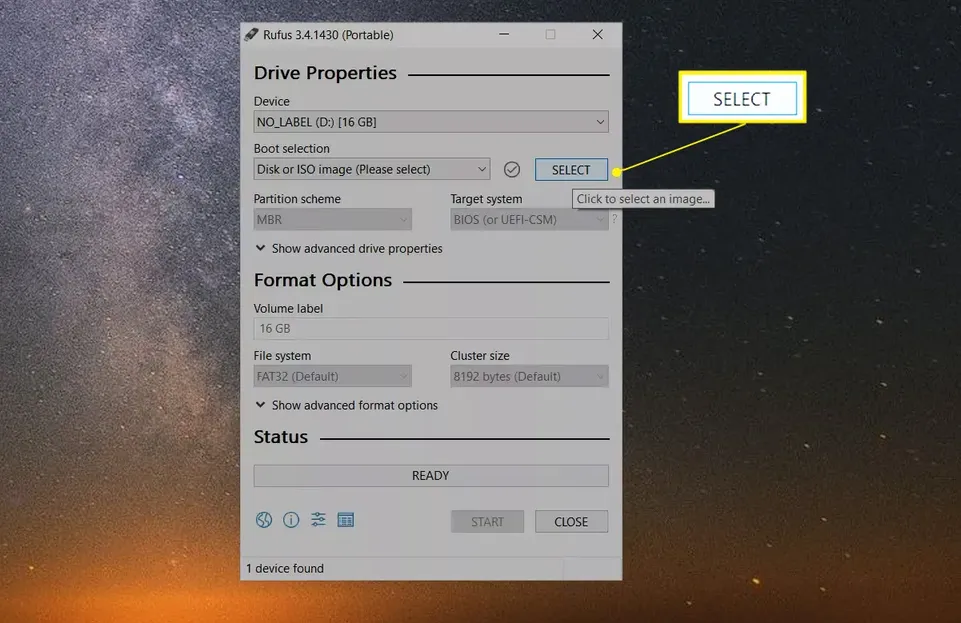This screenshot has height=623, width=961.
Task: Open application settings sliders icon
Action: (x=318, y=519)
